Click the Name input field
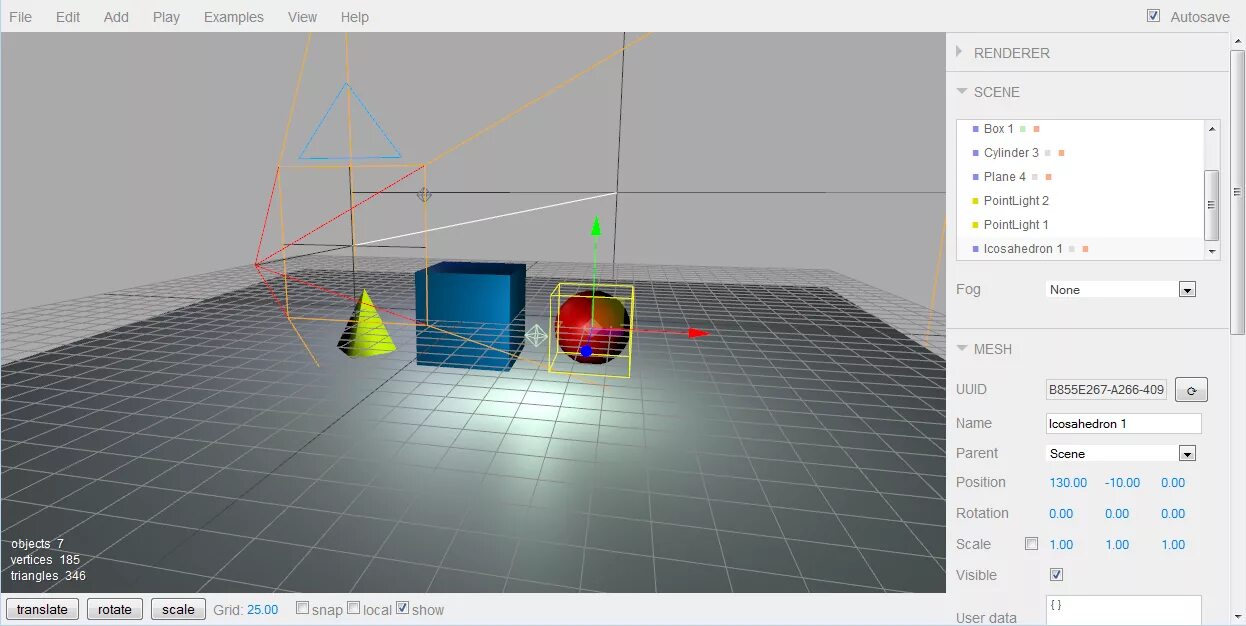The height and width of the screenshot is (626, 1246). pyautogui.click(x=1124, y=423)
